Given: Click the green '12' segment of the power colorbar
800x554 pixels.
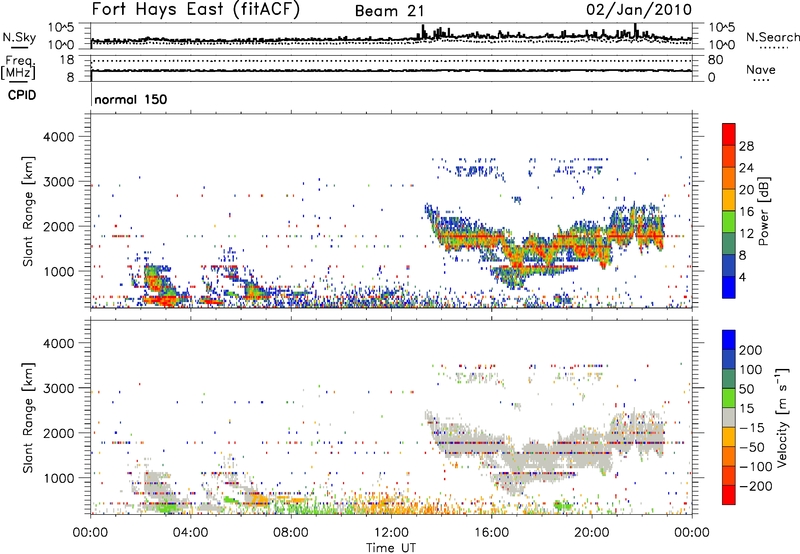Looking at the screenshot, I should (x=729, y=222).
